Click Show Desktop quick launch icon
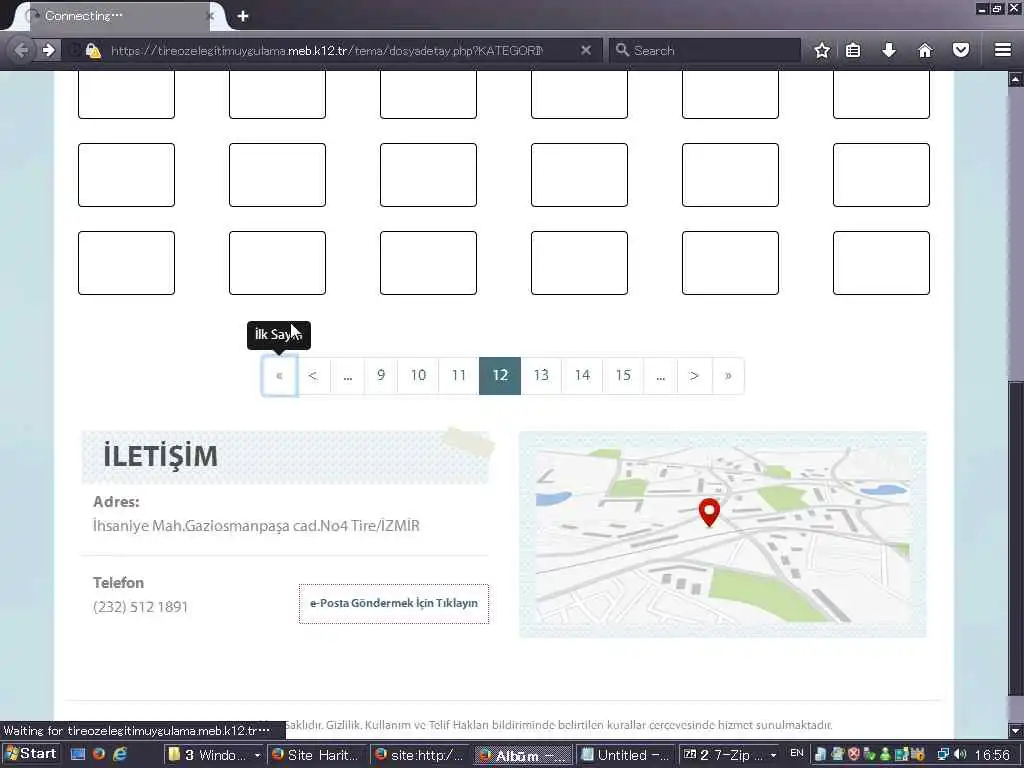This screenshot has width=1024, height=768. coord(78,754)
